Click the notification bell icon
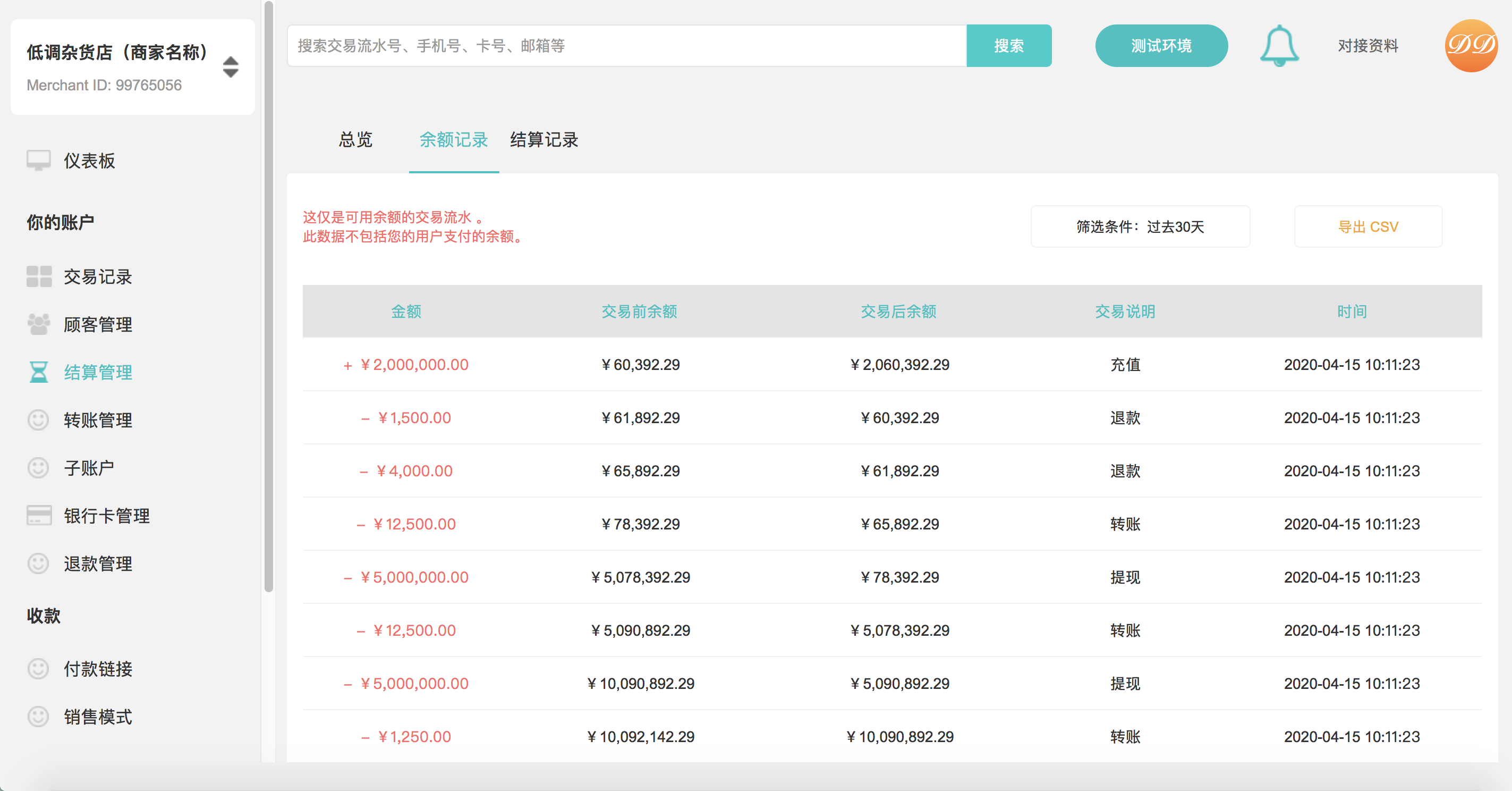1512x791 pixels. click(1279, 46)
